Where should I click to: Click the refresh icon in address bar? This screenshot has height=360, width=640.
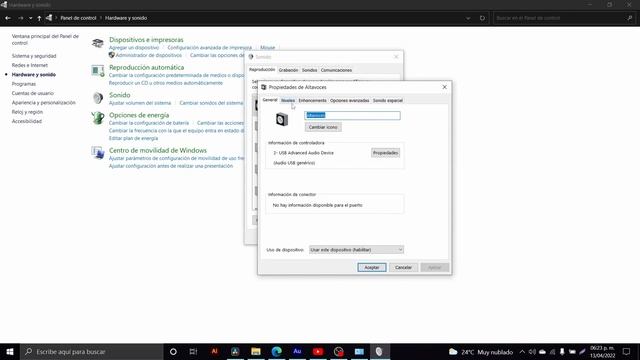482,18
